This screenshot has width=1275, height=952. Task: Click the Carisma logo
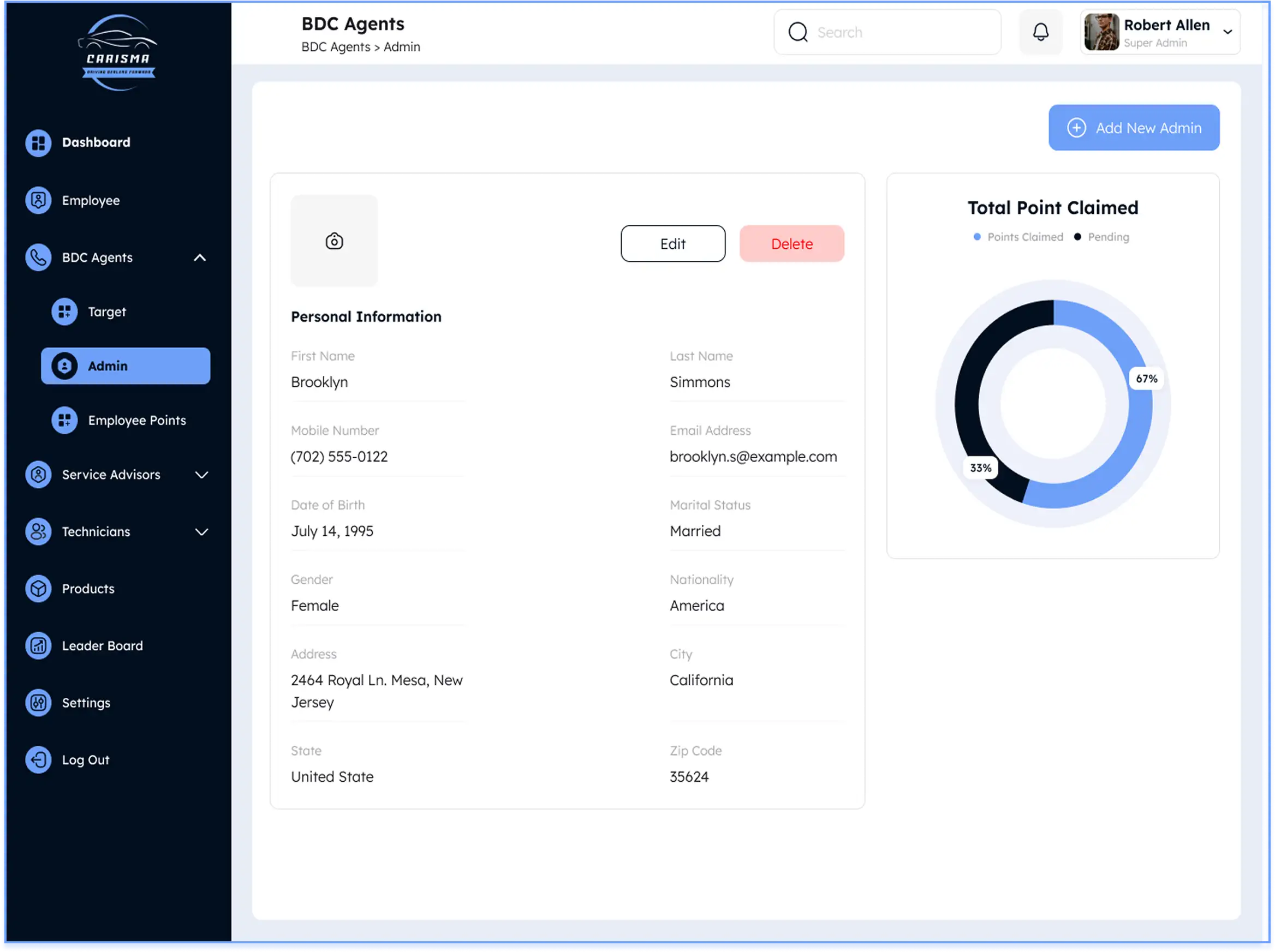[117, 52]
